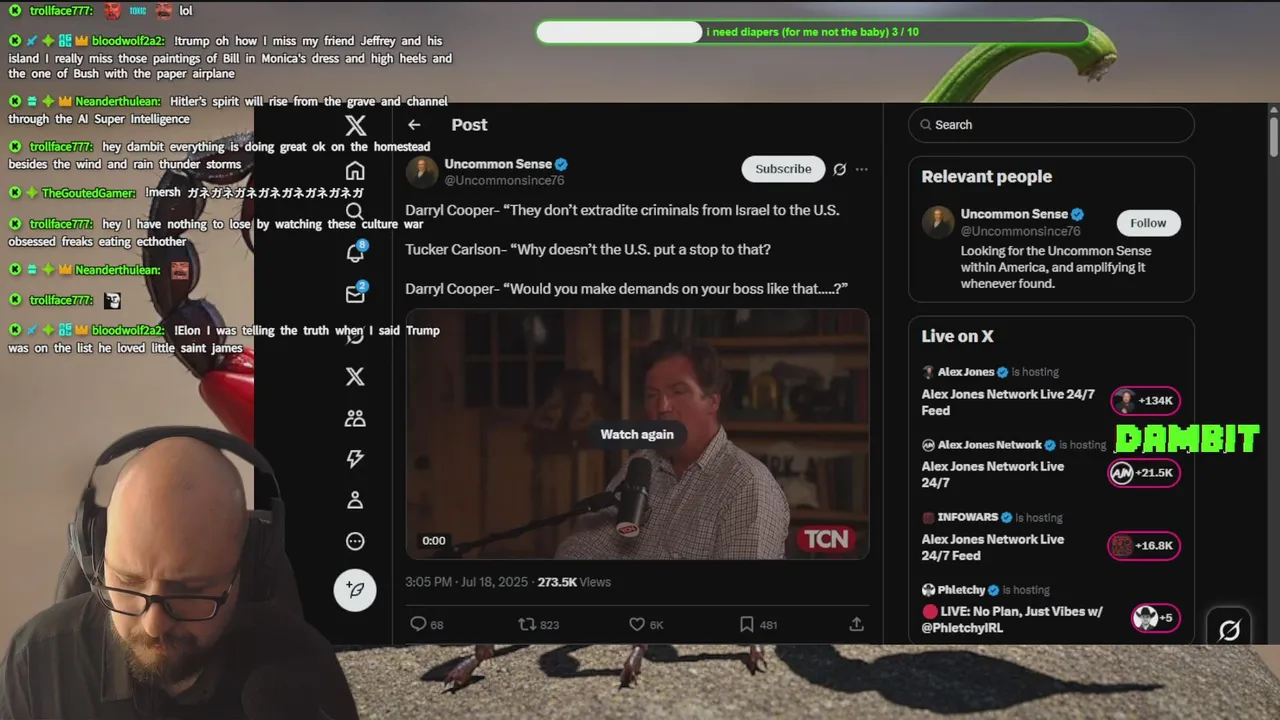
Task: Open Messages envelope icon with badge
Action: [x=355, y=294]
